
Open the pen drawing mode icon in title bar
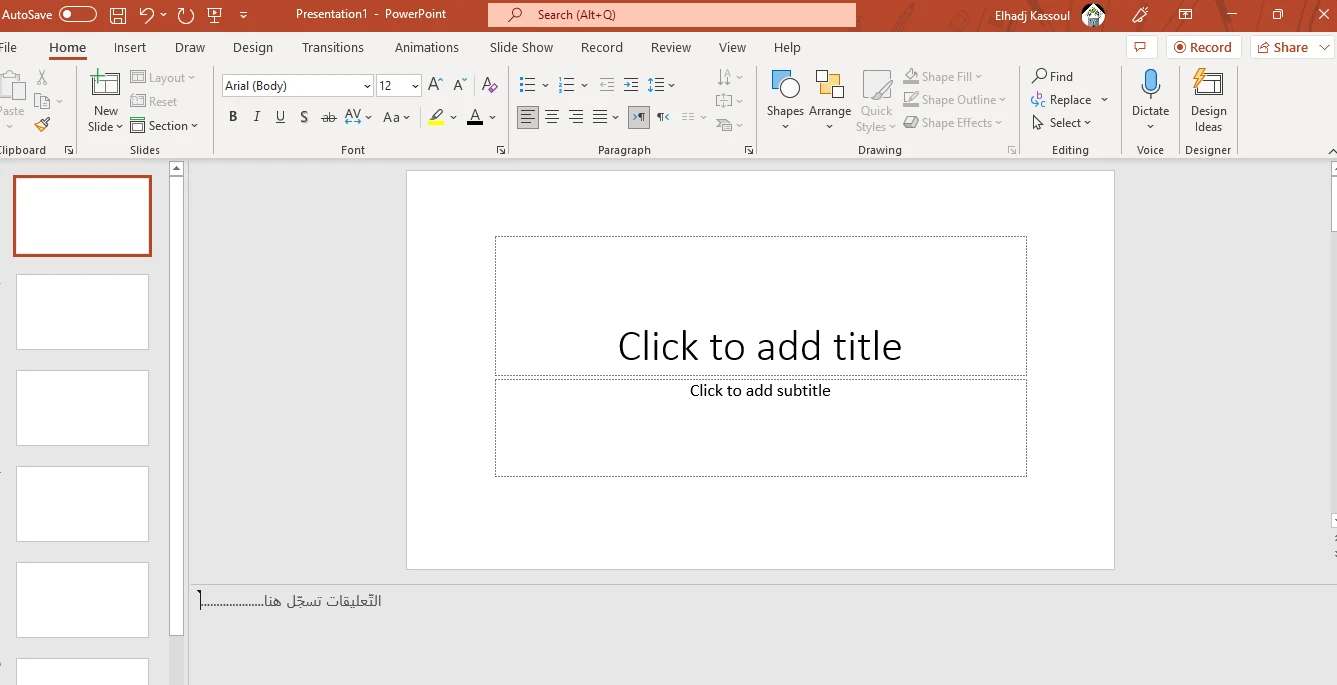pos(1139,15)
